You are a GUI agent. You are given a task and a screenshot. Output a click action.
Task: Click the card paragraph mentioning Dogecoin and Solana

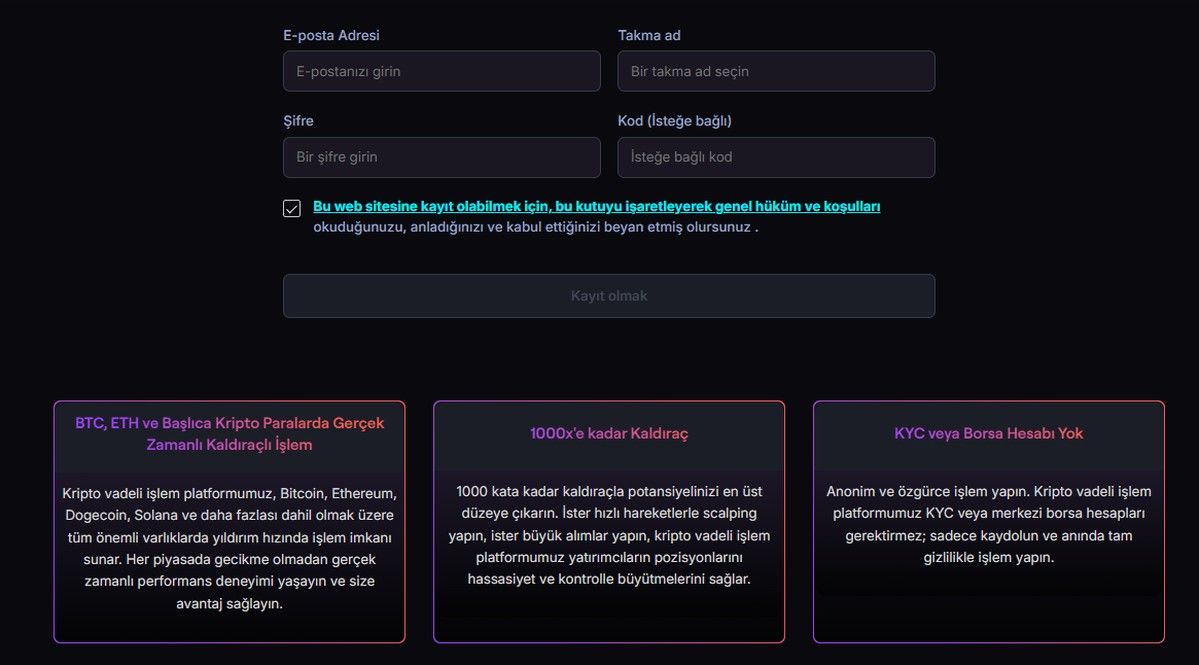[229, 547]
